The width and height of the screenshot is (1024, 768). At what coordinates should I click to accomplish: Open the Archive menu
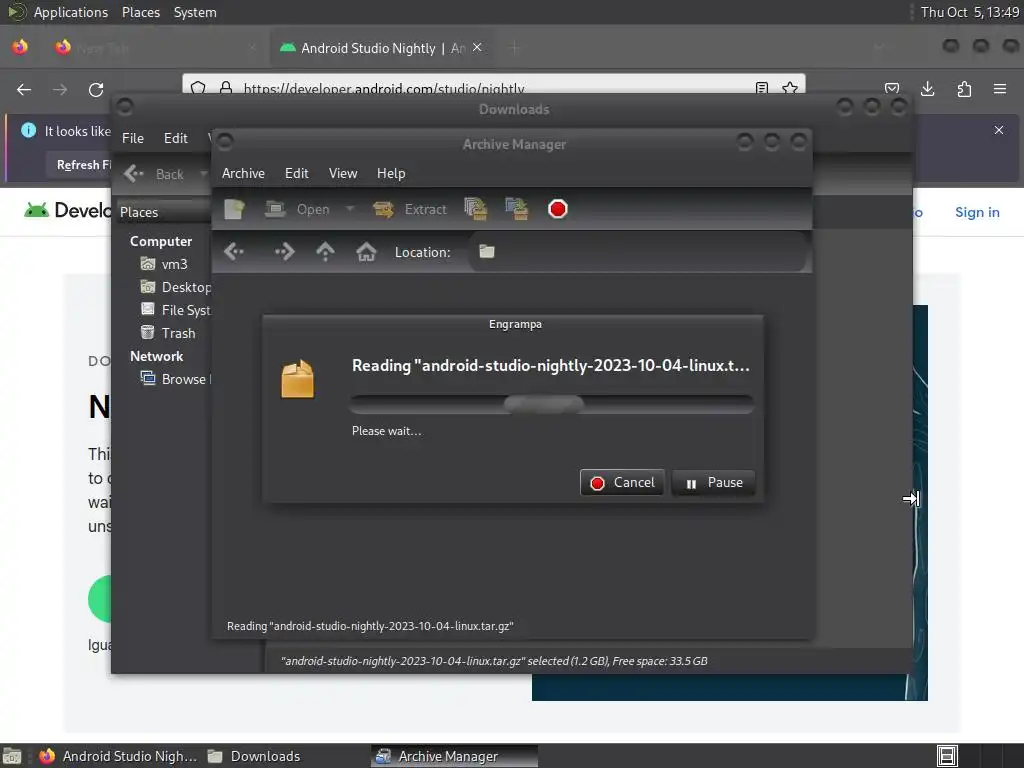click(243, 173)
